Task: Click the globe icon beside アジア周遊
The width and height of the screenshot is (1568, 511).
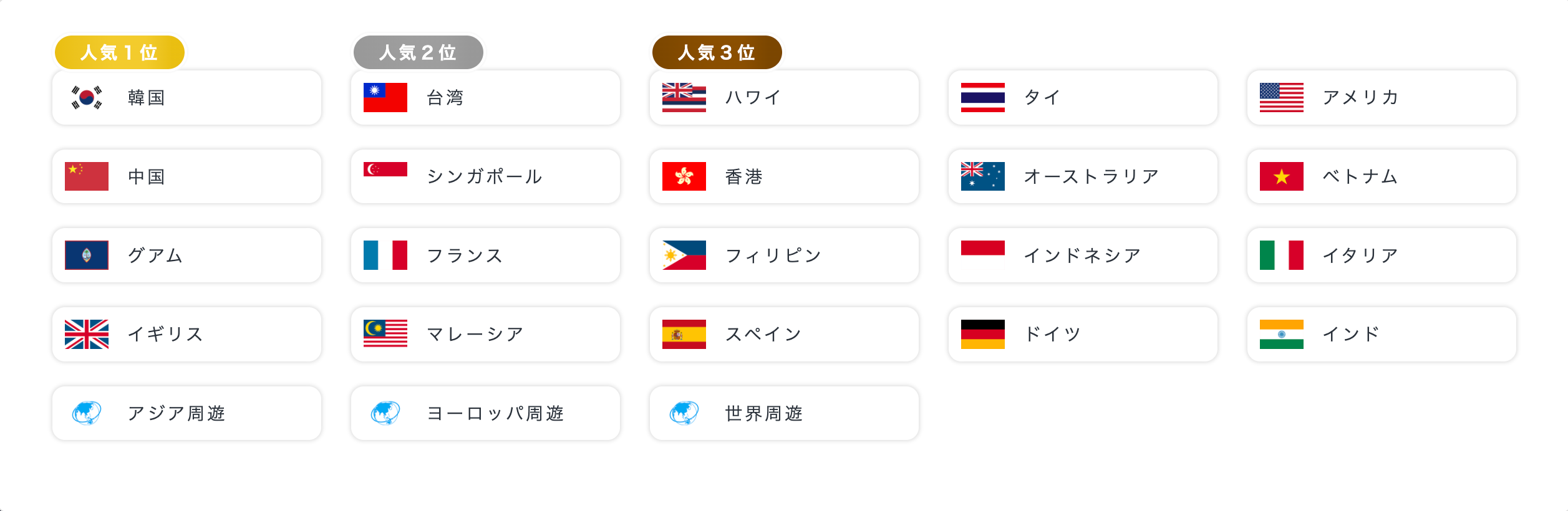Action: click(87, 413)
